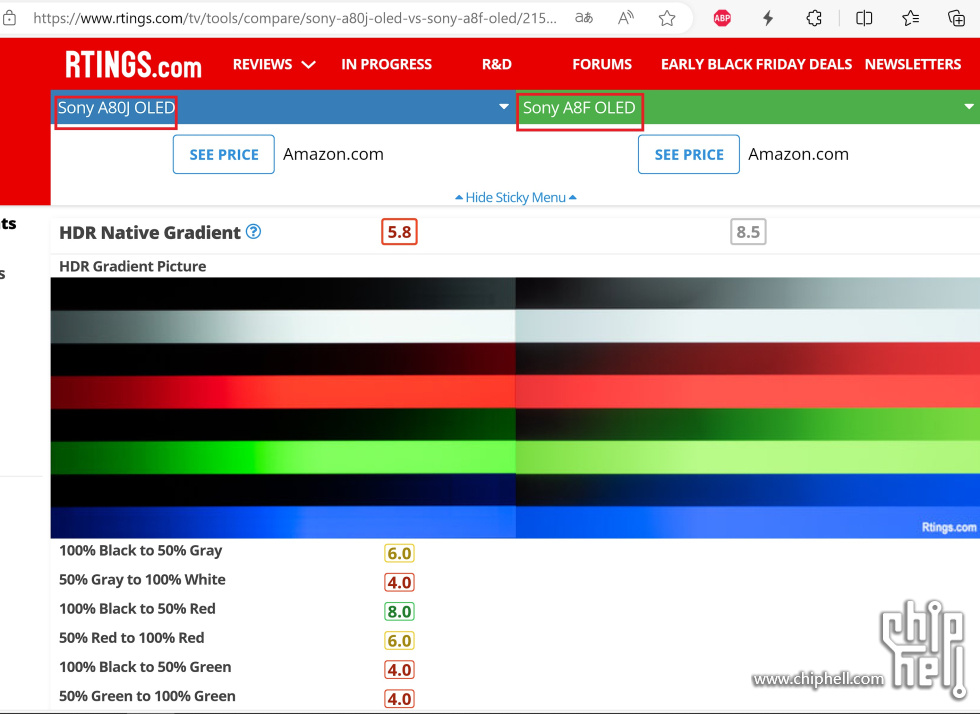Open the favorites list icon
Viewport: 980px width, 714px height.
911,18
